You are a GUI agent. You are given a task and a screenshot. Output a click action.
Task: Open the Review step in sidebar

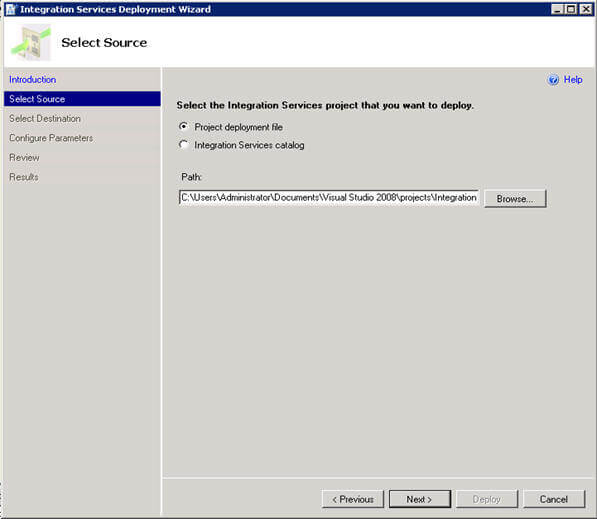(x=24, y=158)
